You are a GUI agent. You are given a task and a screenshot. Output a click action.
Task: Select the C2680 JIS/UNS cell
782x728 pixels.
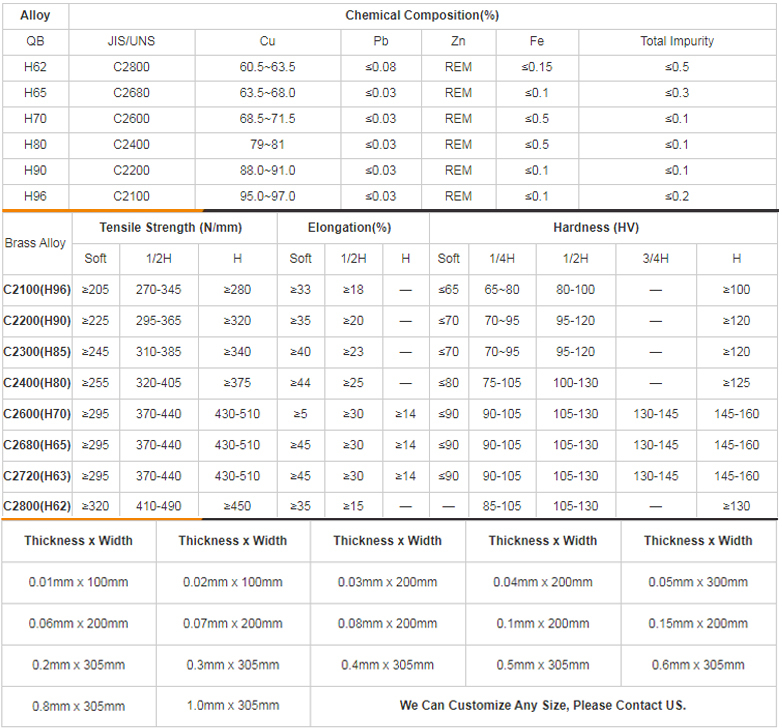click(131, 93)
